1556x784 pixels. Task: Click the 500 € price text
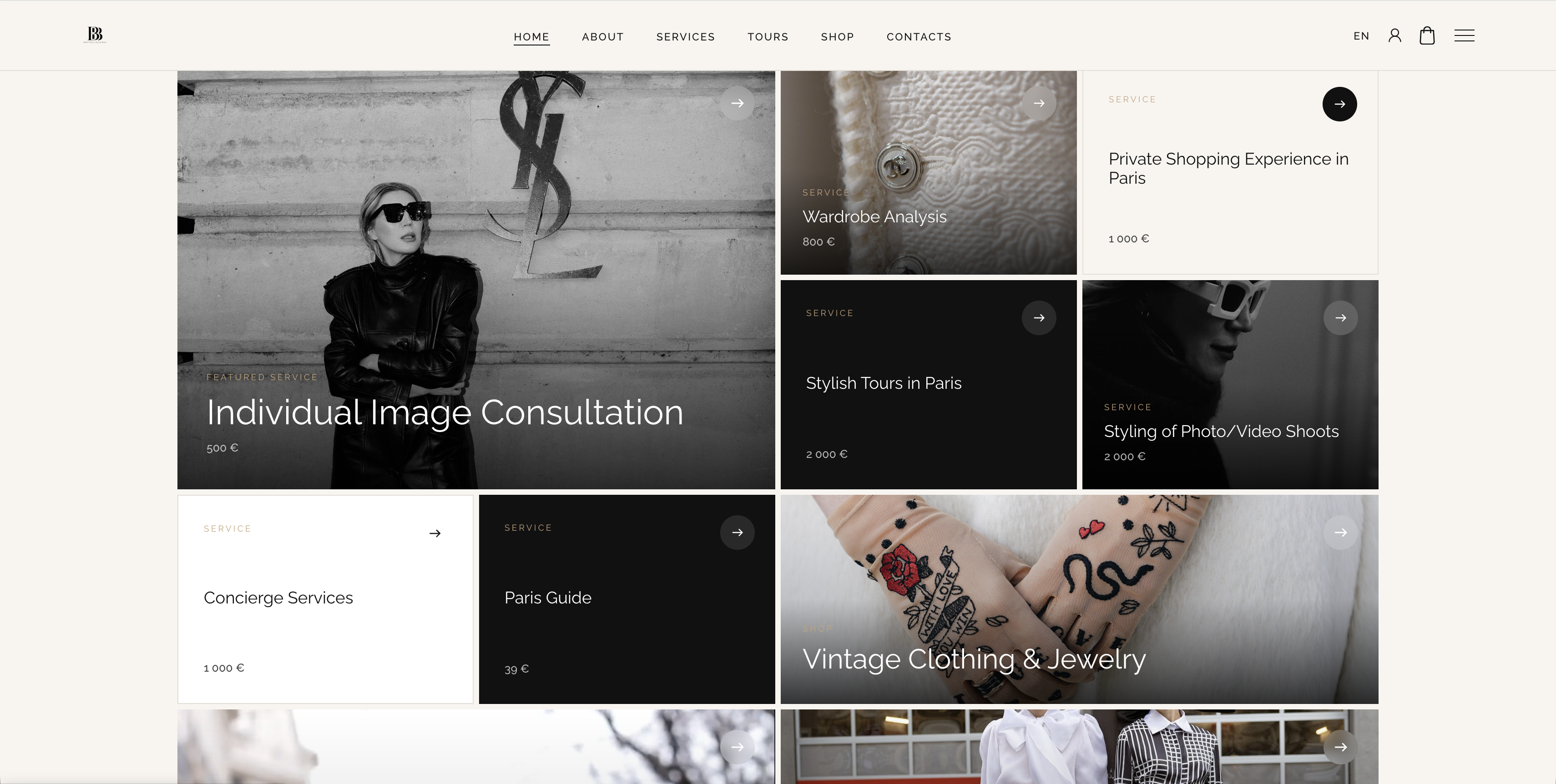[222, 448]
